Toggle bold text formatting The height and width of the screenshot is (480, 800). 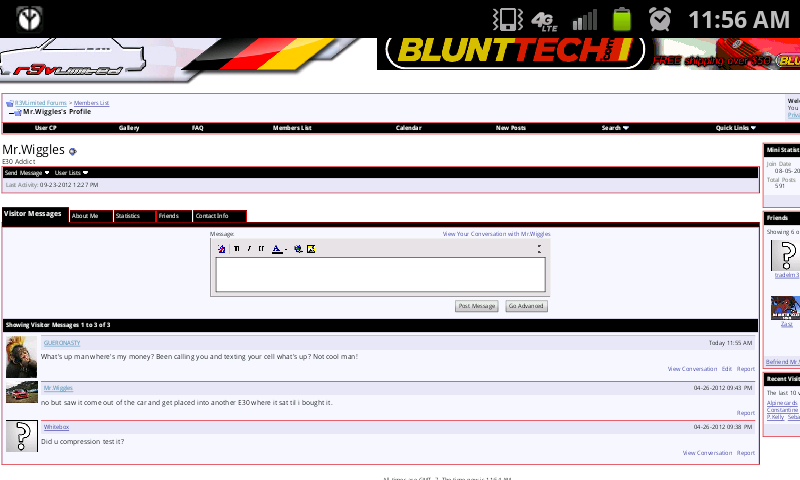[x=236, y=248]
